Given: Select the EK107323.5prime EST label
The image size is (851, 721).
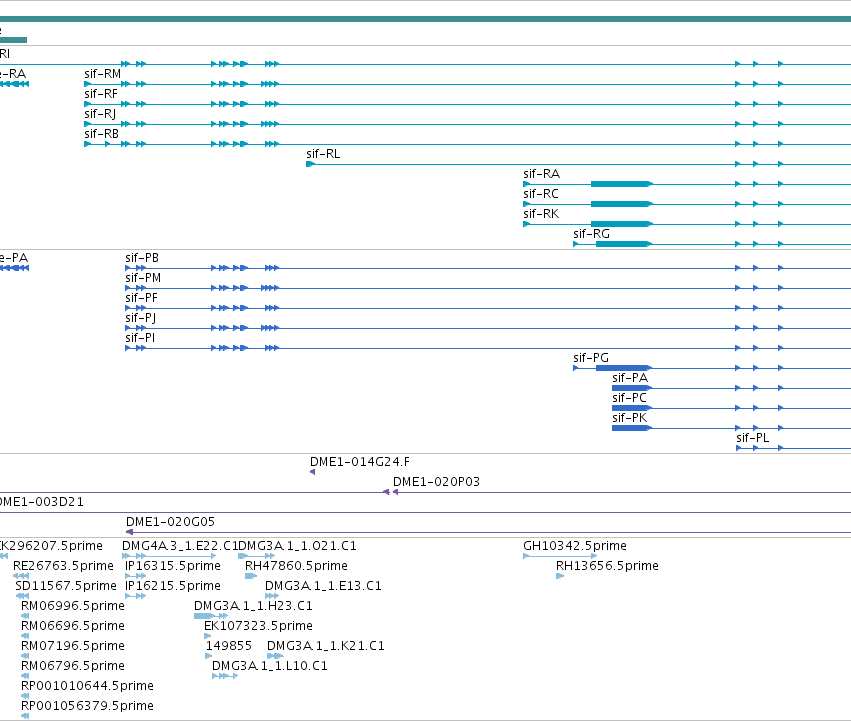Looking at the screenshot, I should click(x=258, y=626).
